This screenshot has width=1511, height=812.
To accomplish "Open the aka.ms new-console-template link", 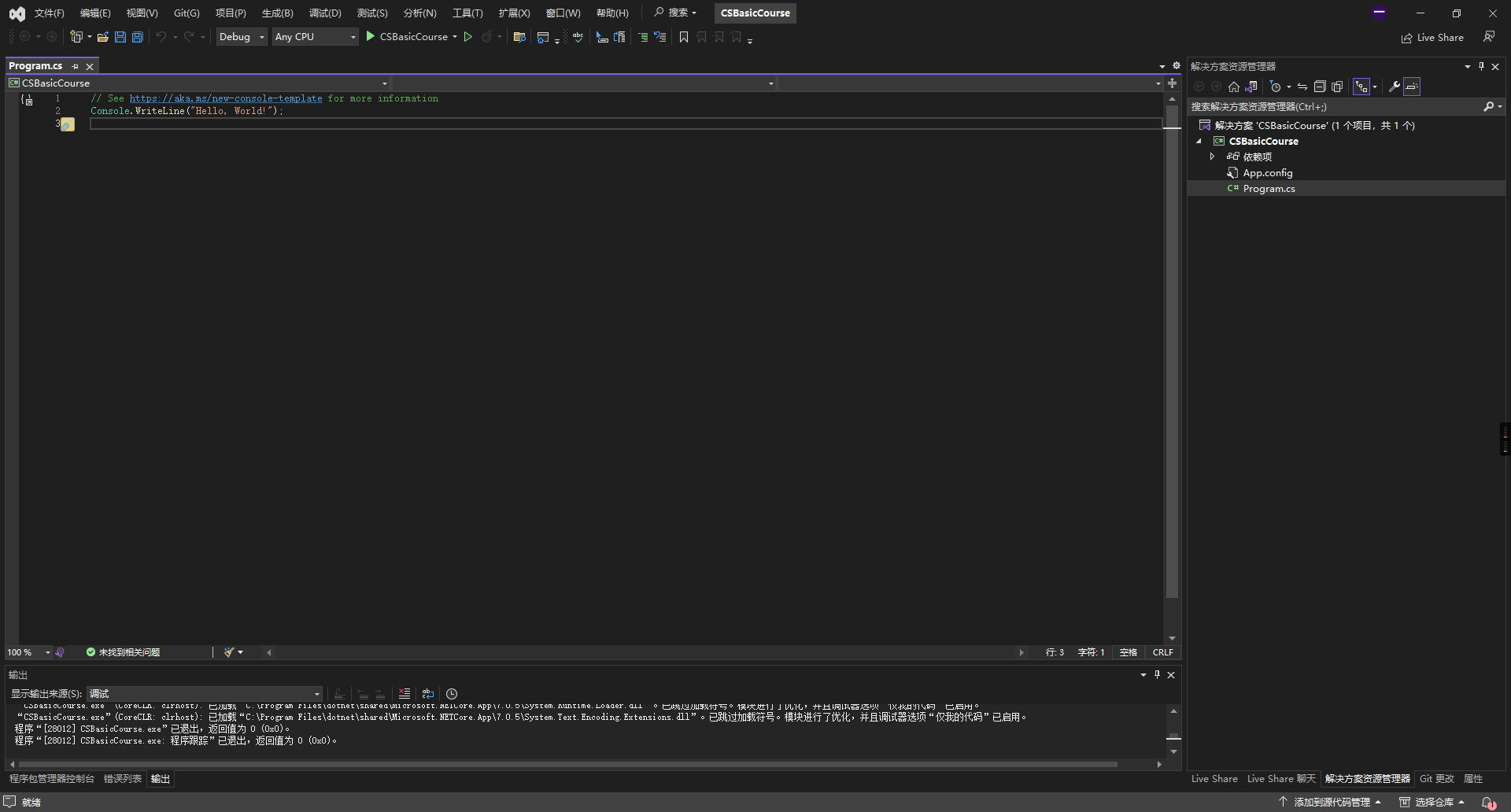I will [x=226, y=98].
